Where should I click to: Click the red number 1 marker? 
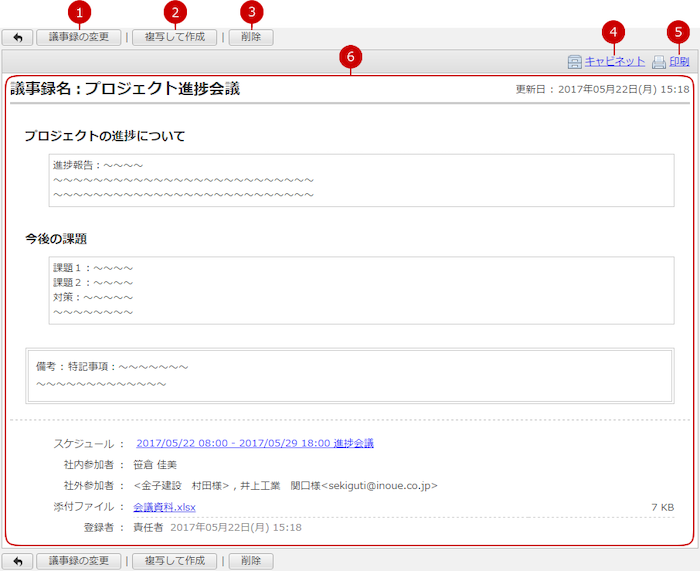(80, 12)
